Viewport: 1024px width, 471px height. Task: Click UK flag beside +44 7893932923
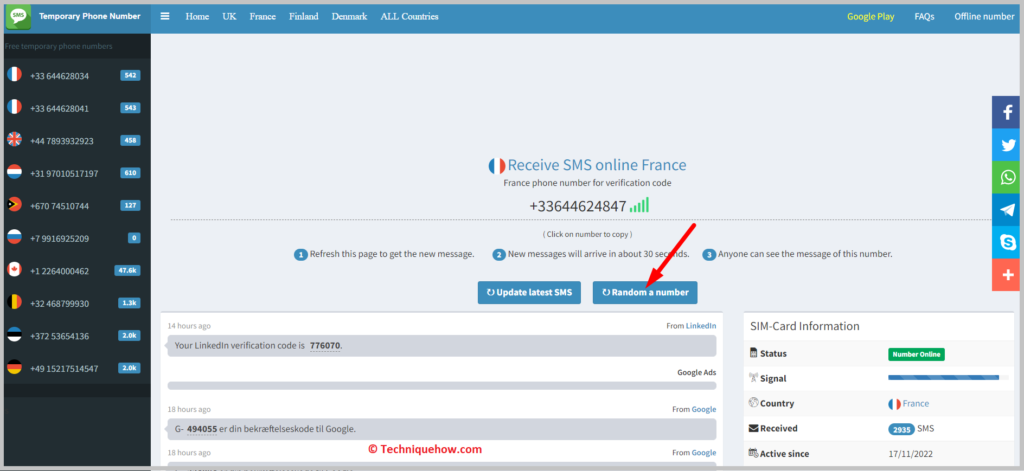pyautogui.click(x=14, y=140)
